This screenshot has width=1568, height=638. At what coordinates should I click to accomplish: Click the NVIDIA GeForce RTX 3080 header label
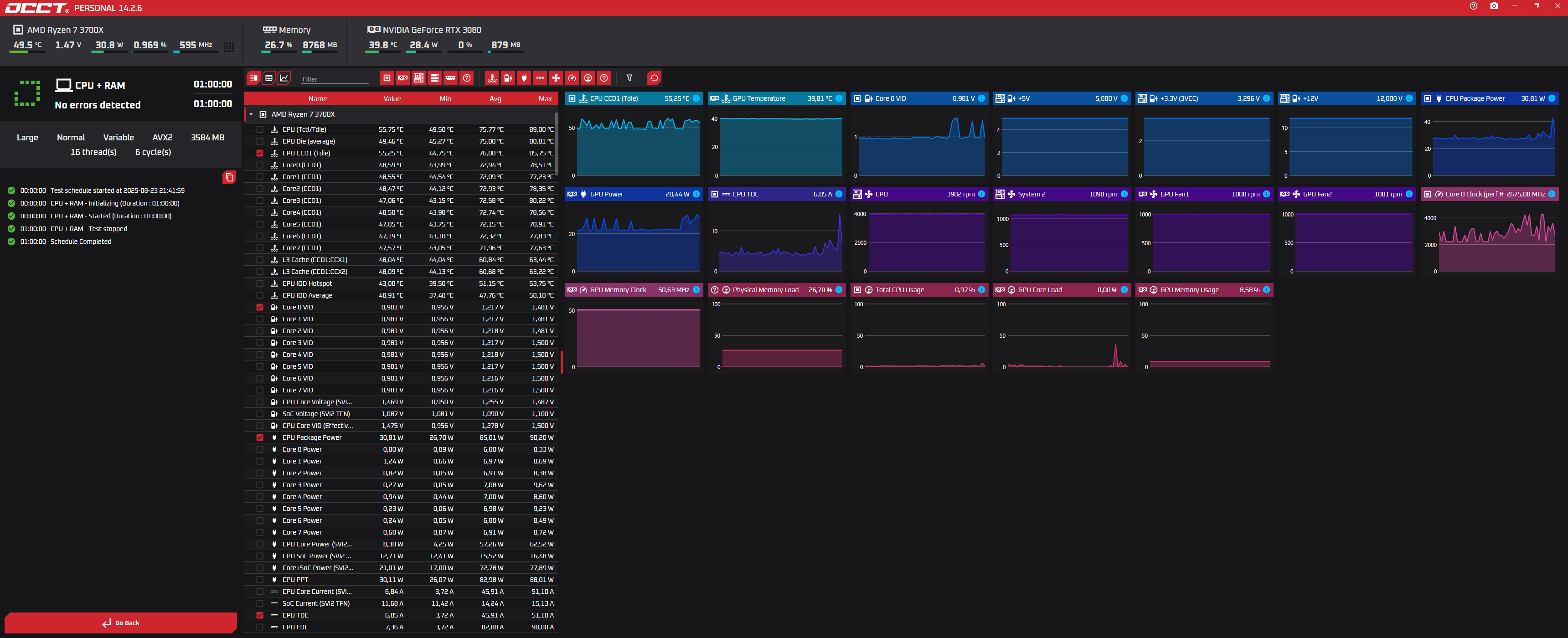tap(432, 30)
